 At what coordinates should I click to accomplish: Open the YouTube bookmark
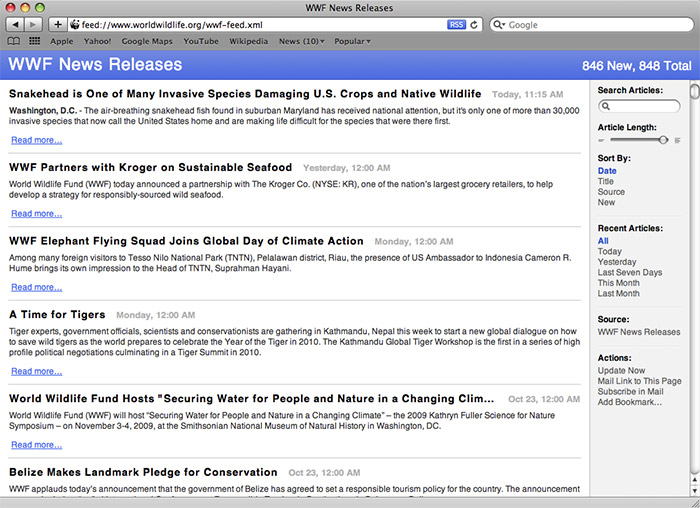tap(200, 41)
